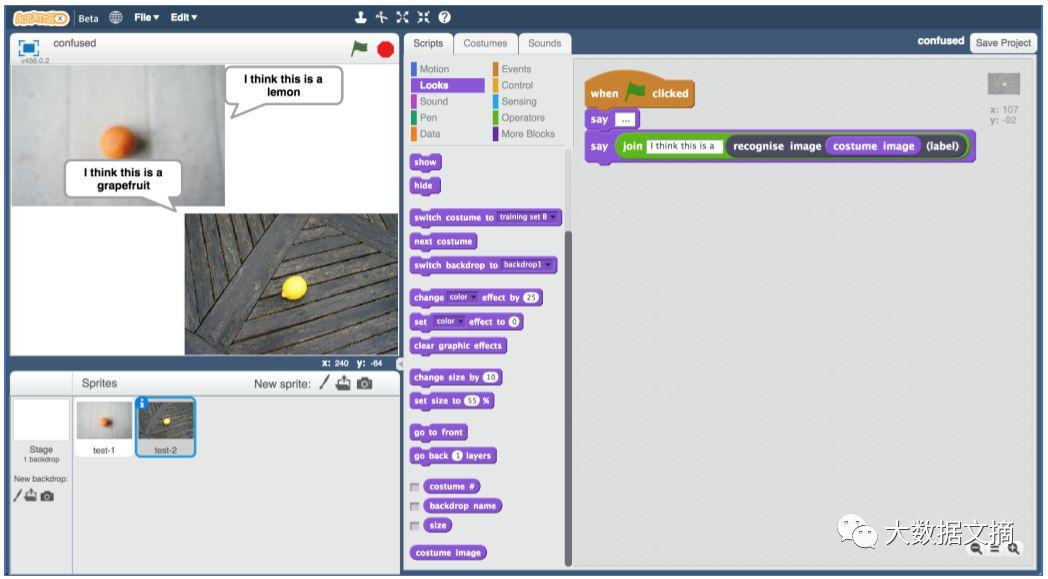This screenshot has height=579, width=1048.
Task: Select the Delete scissors tool
Action: click(x=382, y=17)
